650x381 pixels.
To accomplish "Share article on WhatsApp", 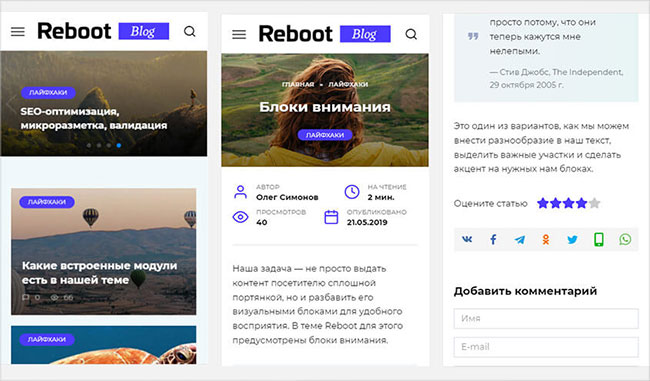I will pyautogui.click(x=625, y=239).
